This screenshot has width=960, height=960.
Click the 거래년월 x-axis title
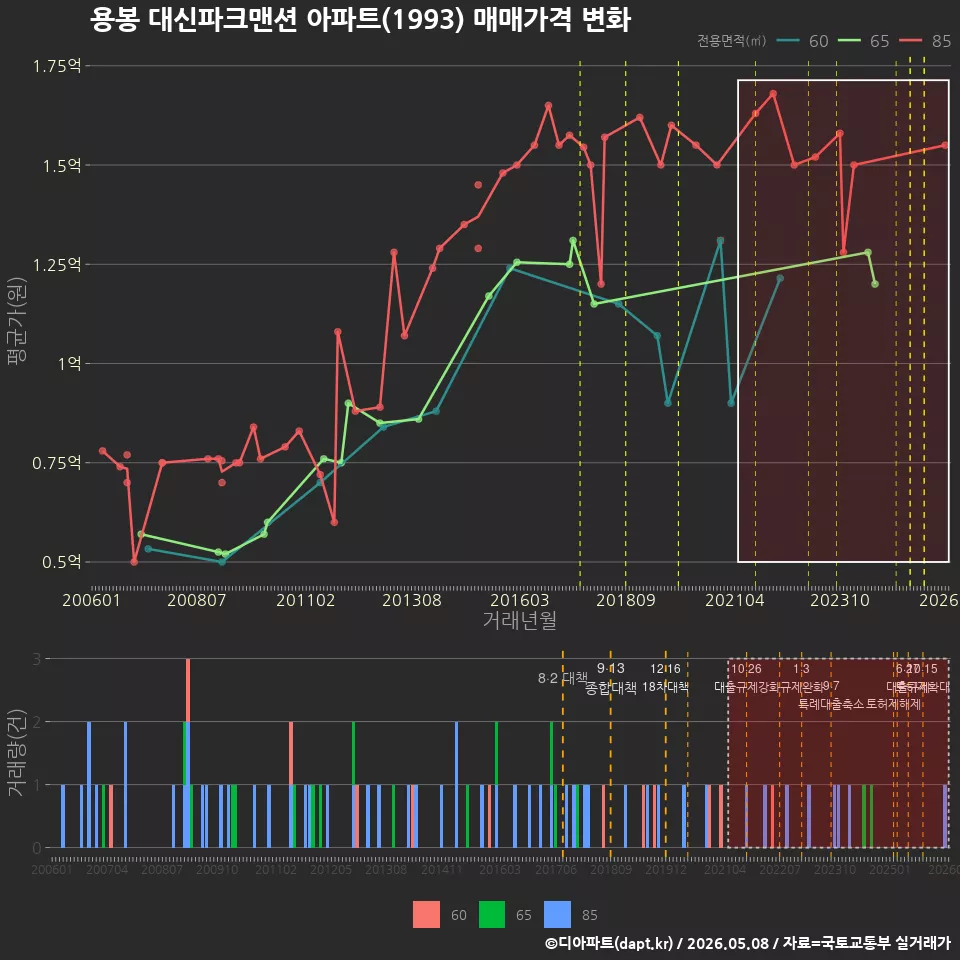[x=520, y=620]
